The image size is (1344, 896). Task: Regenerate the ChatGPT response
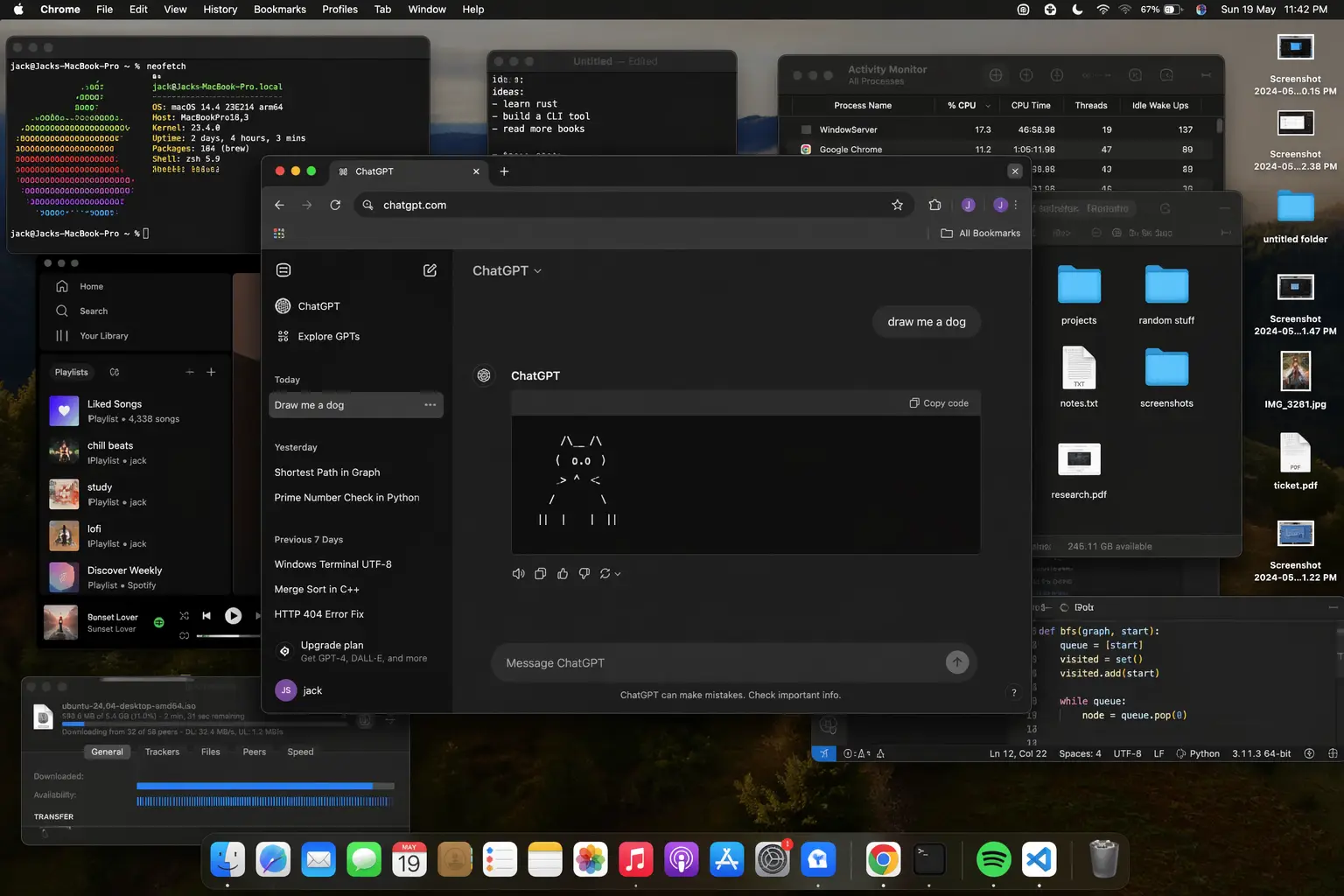[605, 574]
